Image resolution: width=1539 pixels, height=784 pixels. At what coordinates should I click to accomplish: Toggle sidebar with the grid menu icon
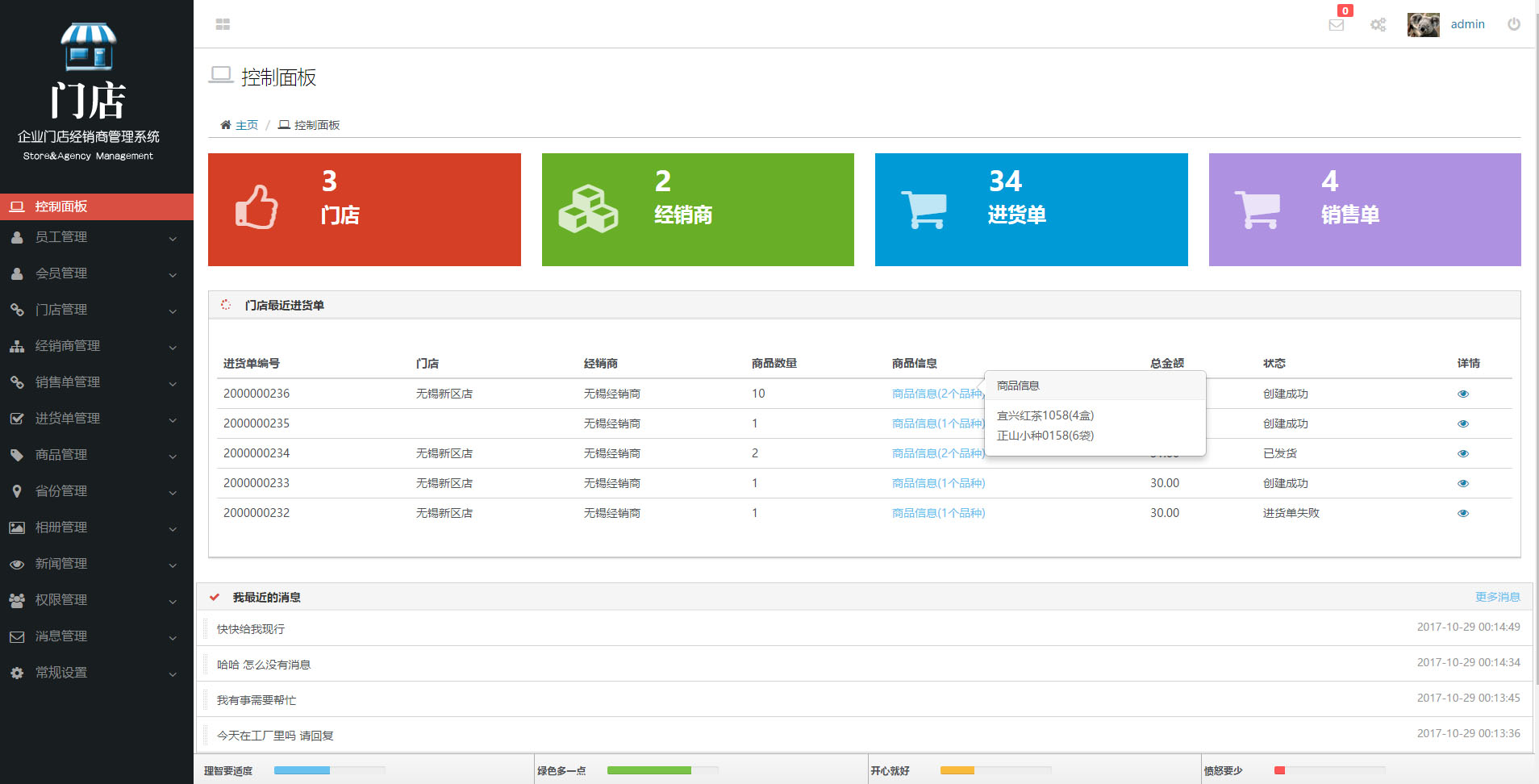(x=223, y=24)
